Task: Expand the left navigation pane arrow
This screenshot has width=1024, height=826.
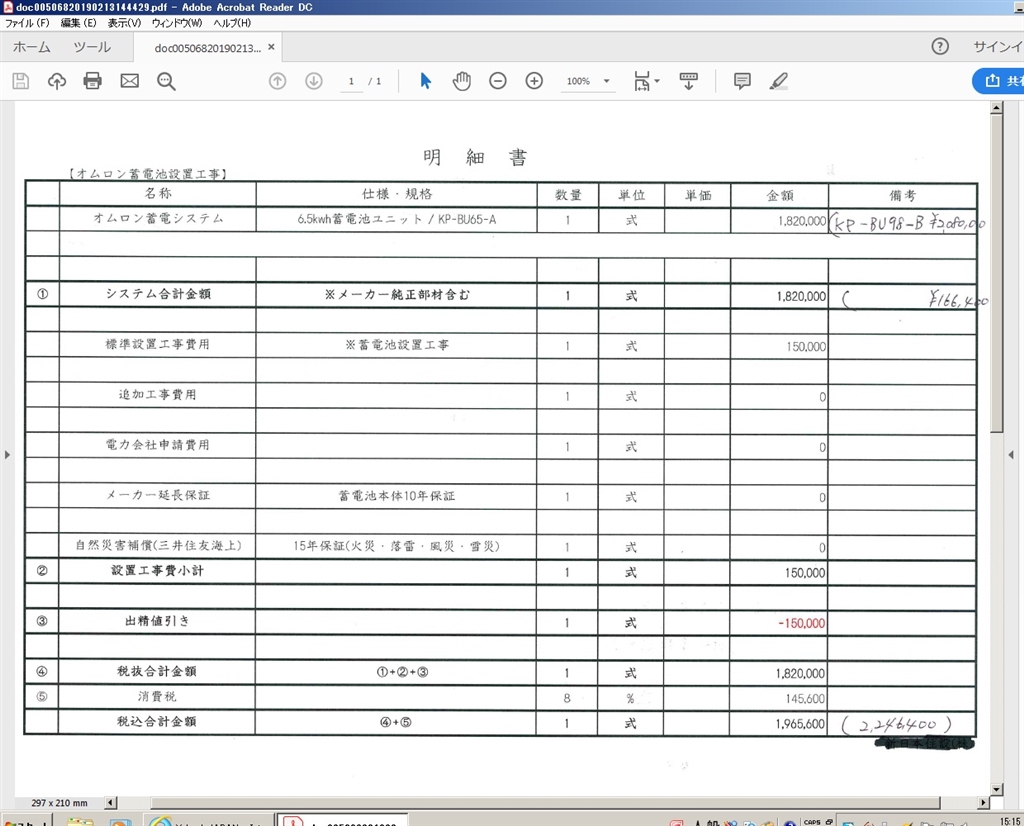Action: tap(7, 454)
